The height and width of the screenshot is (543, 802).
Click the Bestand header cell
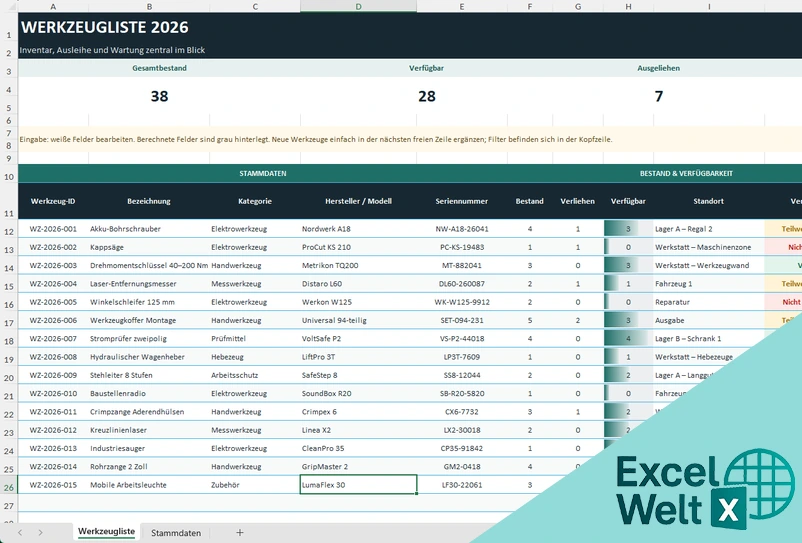(529, 201)
